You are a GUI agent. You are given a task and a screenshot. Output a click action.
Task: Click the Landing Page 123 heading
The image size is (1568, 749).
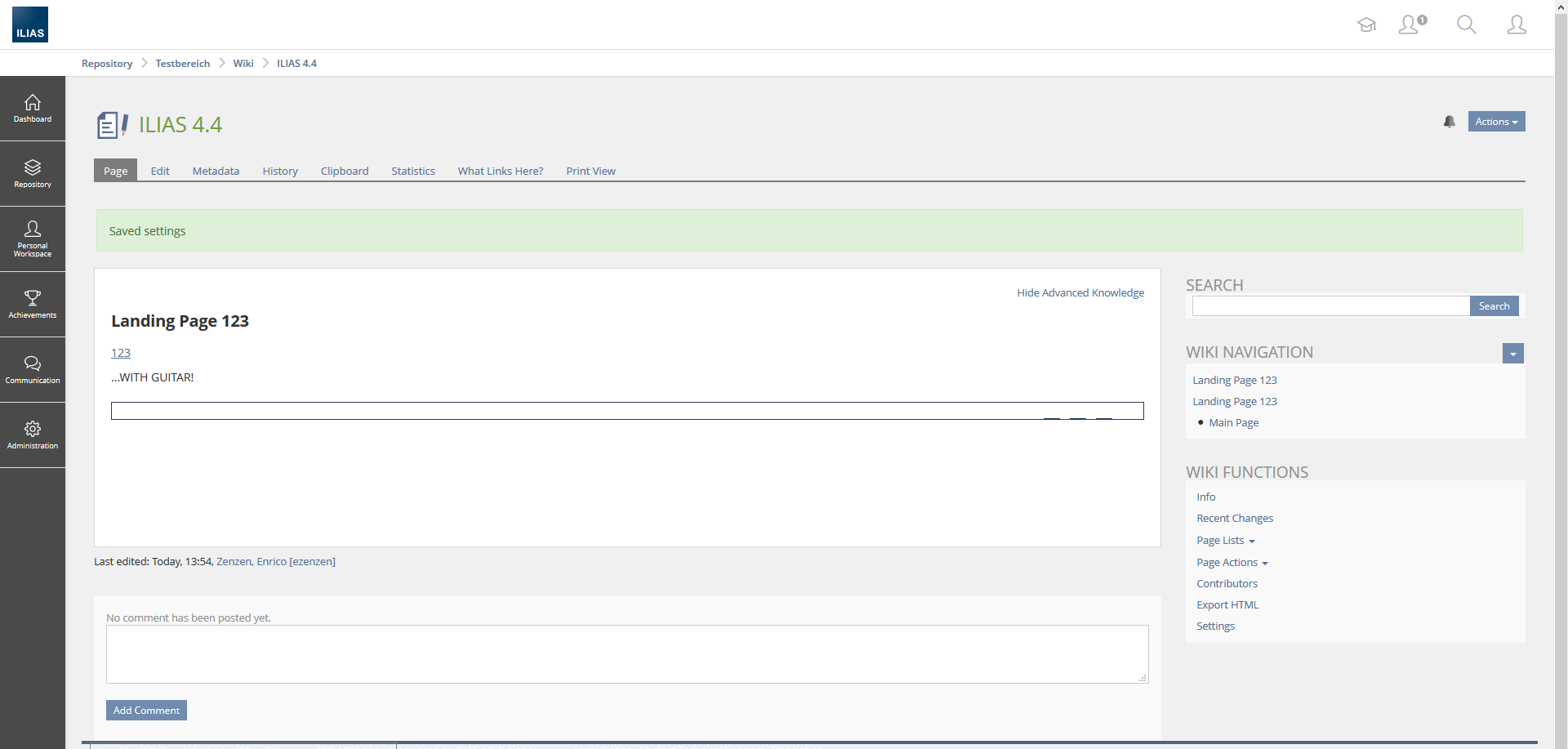(x=180, y=321)
